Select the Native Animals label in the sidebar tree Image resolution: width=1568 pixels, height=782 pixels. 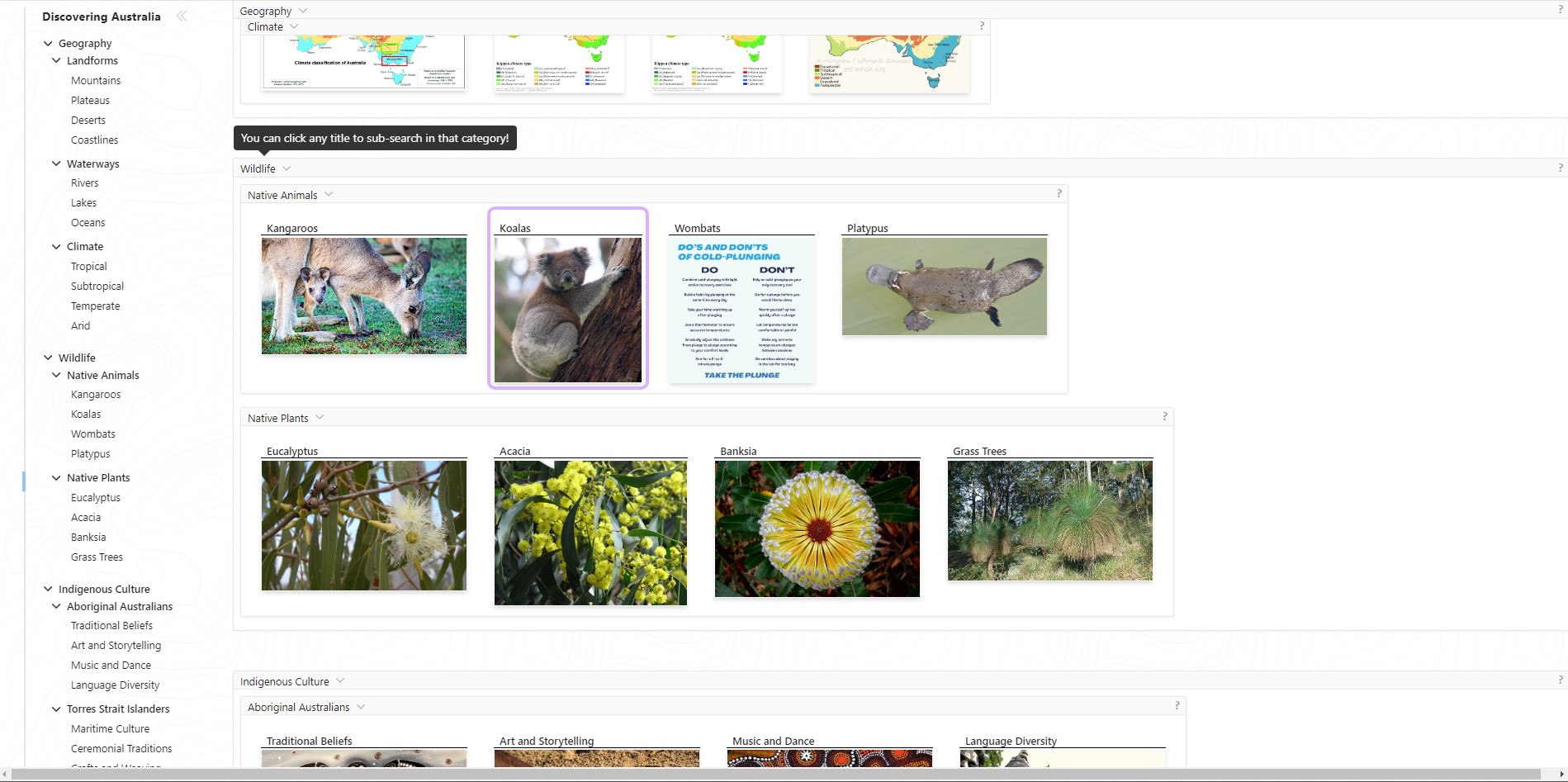pos(103,375)
